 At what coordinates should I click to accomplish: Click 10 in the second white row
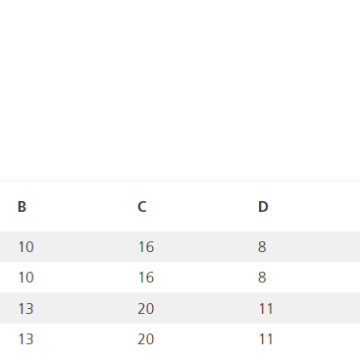tap(26, 277)
